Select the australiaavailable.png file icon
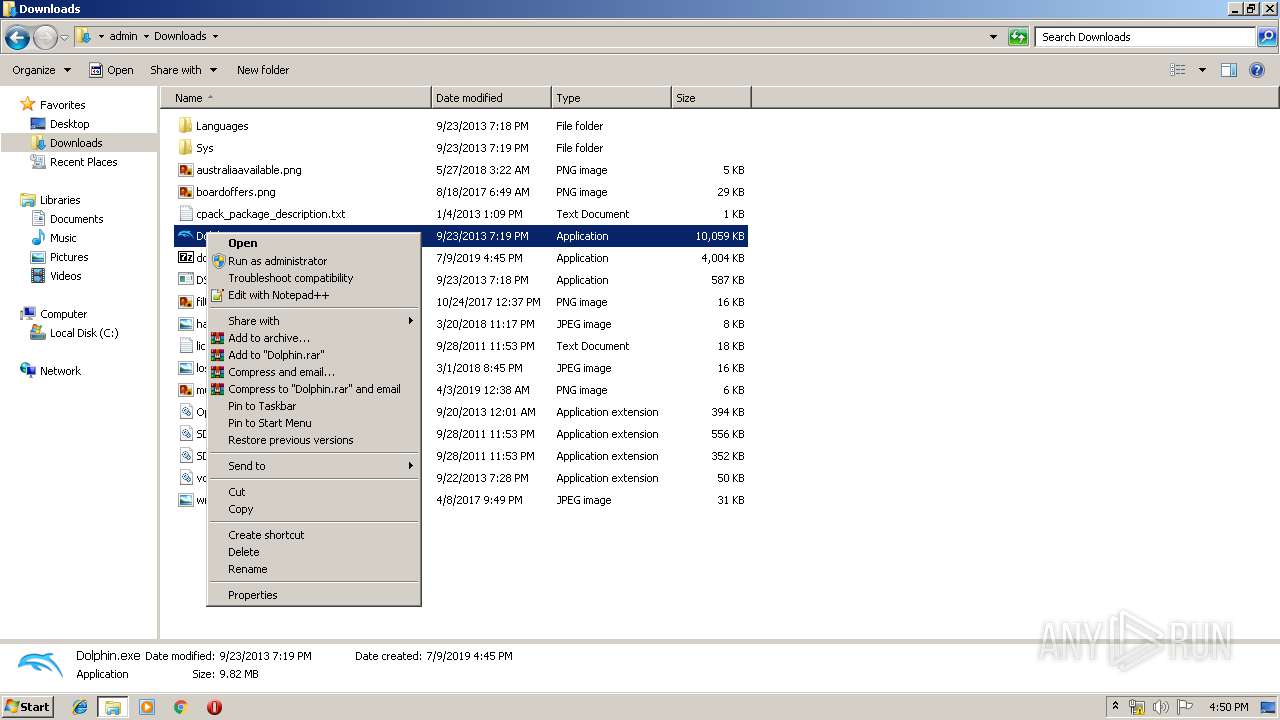This screenshot has width=1280, height=720. [x=185, y=170]
